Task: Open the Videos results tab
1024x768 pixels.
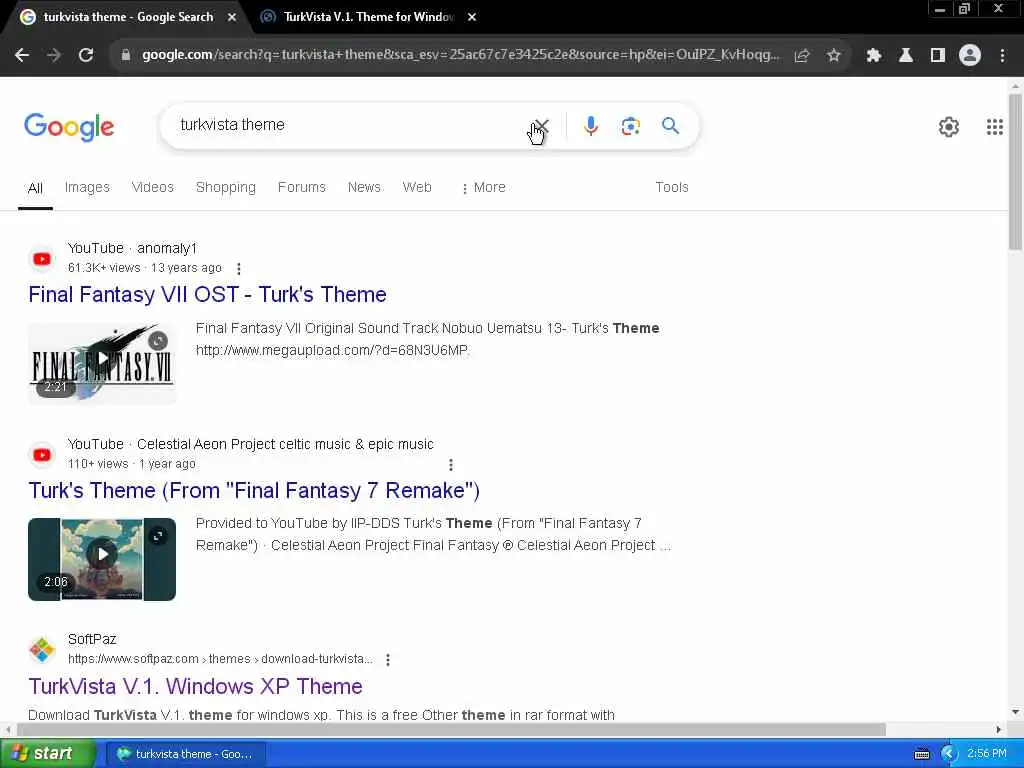Action: 152,187
